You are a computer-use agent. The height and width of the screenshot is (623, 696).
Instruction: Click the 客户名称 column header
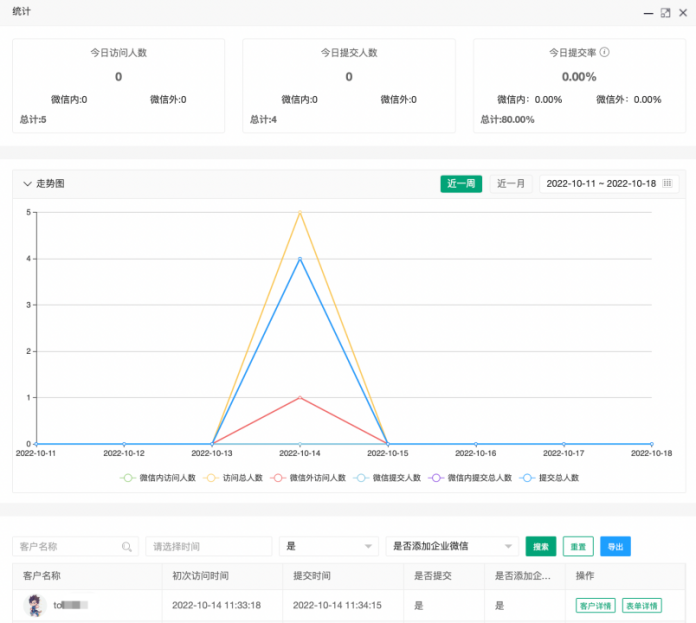pyautogui.click(x=42, y=576)
